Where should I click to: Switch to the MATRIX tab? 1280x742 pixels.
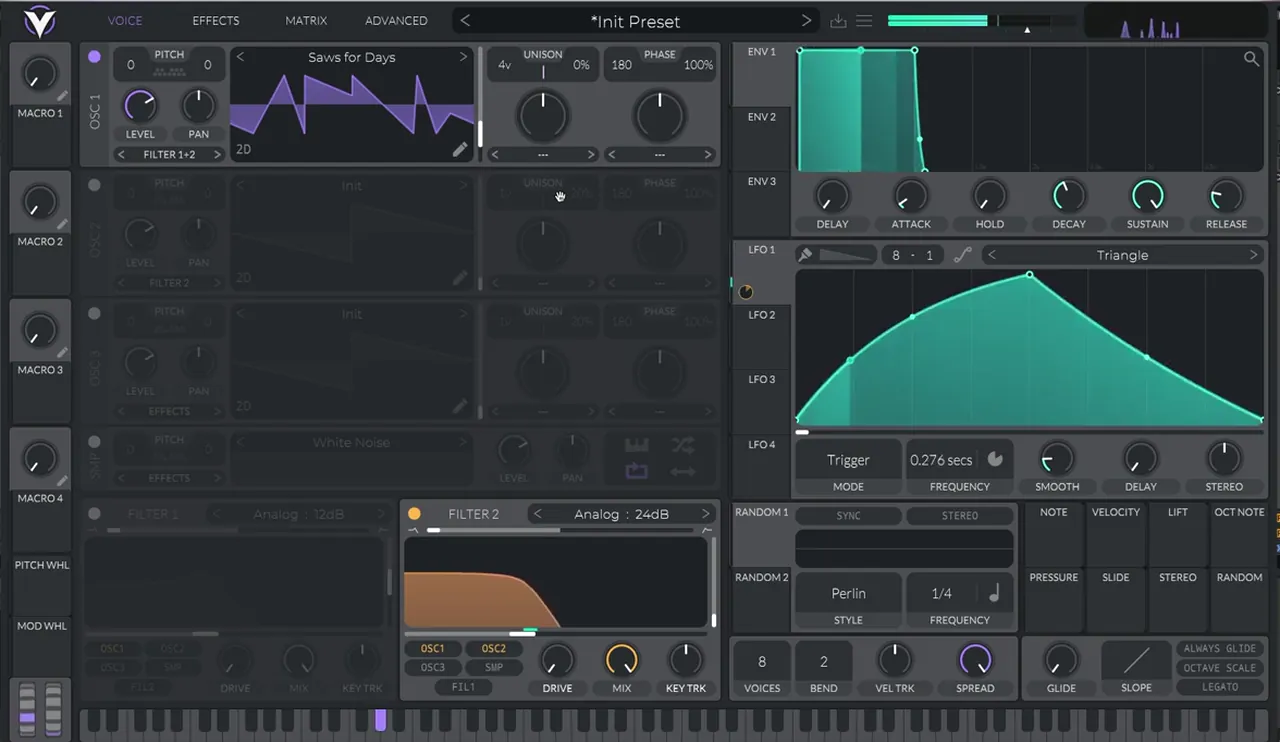[306, 21]
